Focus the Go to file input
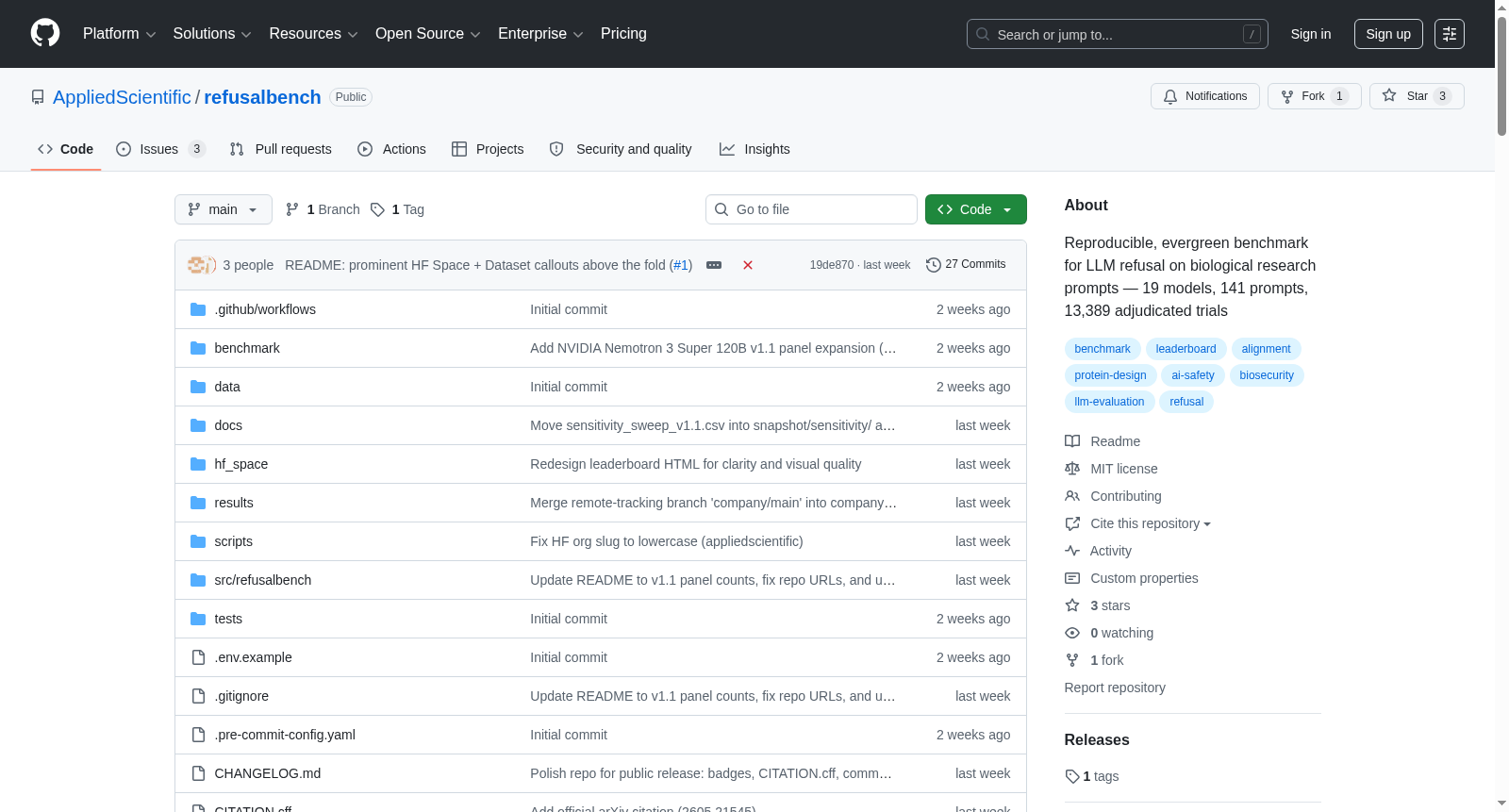The width and height of the screenshot is (1509, 812). [x=811, y=209]
